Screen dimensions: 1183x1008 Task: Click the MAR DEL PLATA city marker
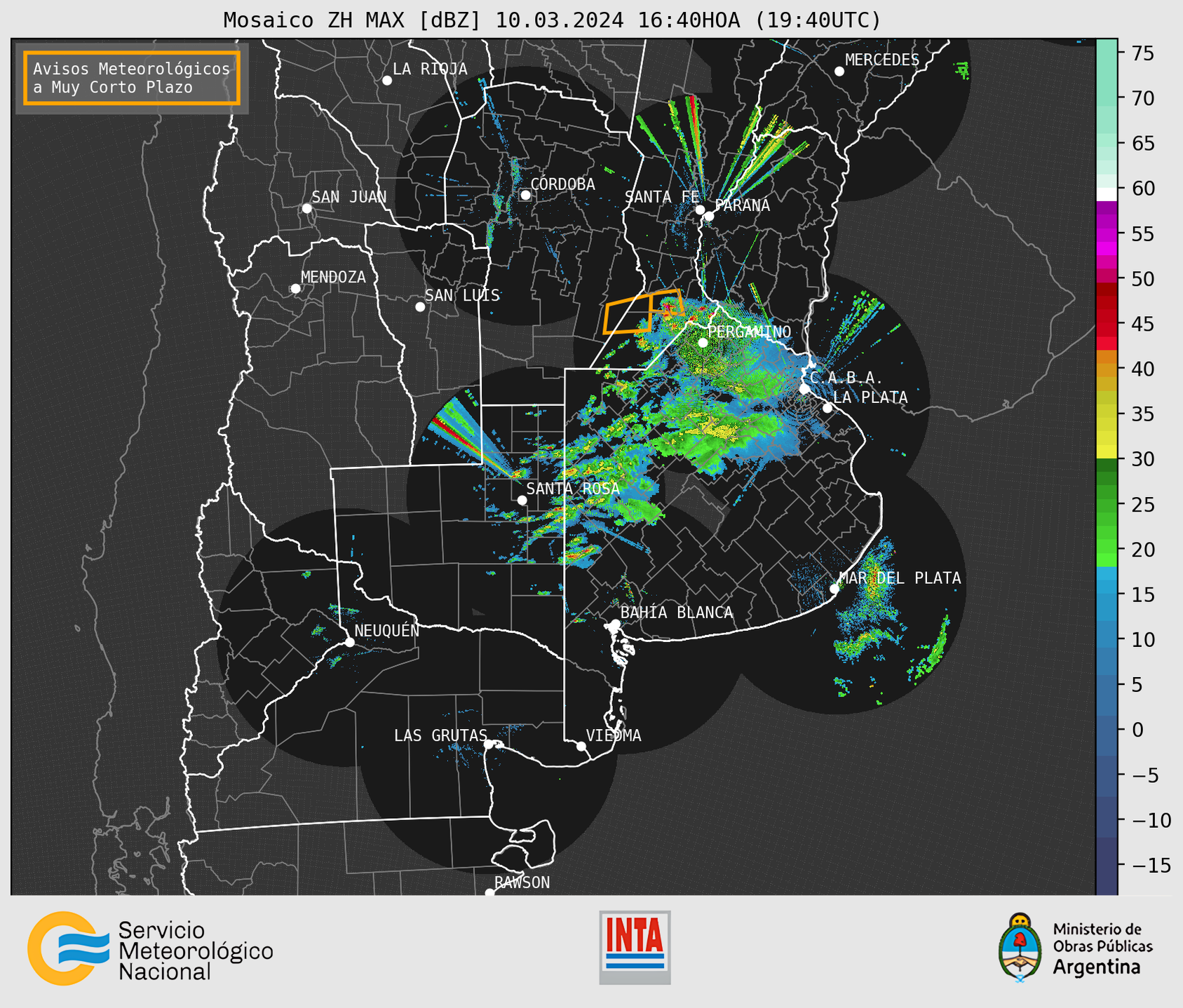pos(834,589)
